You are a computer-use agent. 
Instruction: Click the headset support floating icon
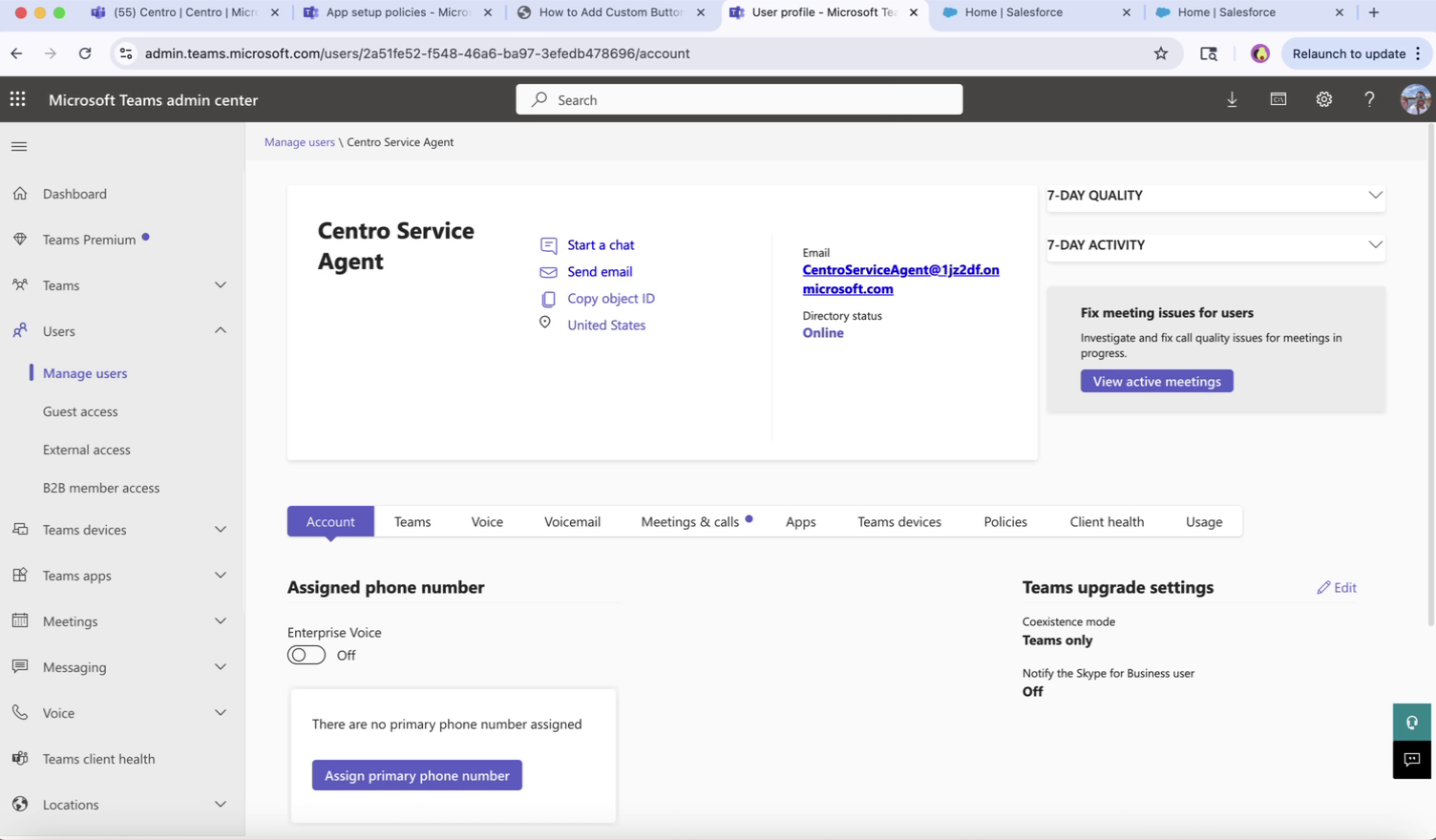click(x=1411, y=723)
